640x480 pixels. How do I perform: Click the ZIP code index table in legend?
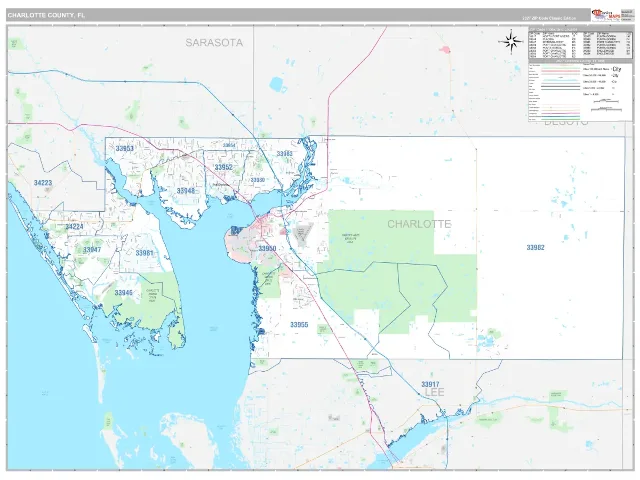(x=580, y=44)
